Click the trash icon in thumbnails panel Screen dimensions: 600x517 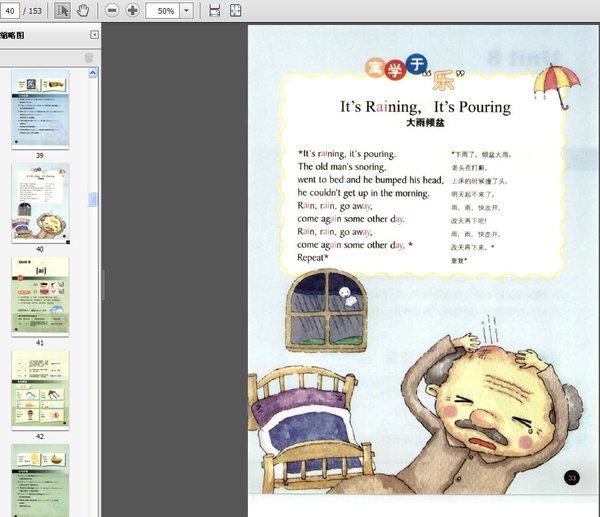point(88,57)
